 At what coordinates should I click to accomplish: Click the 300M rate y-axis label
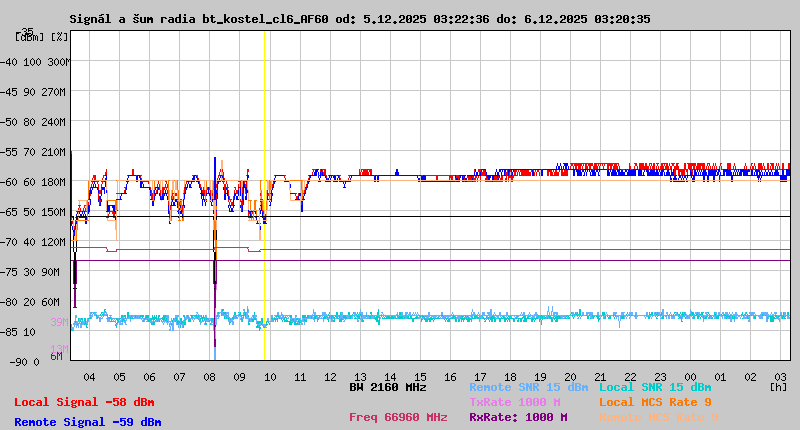57,62
